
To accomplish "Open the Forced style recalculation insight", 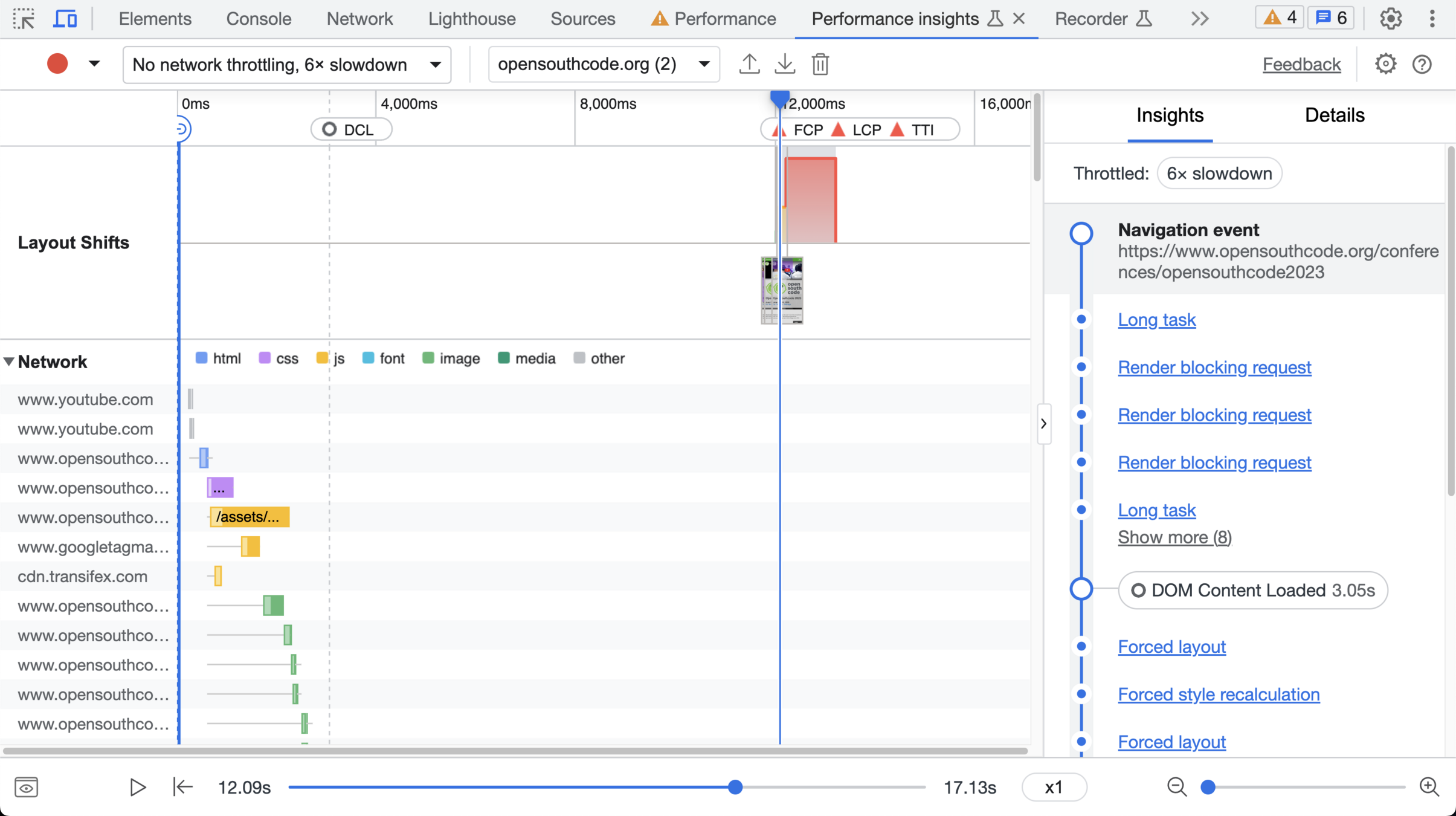I will point(1219,695).
